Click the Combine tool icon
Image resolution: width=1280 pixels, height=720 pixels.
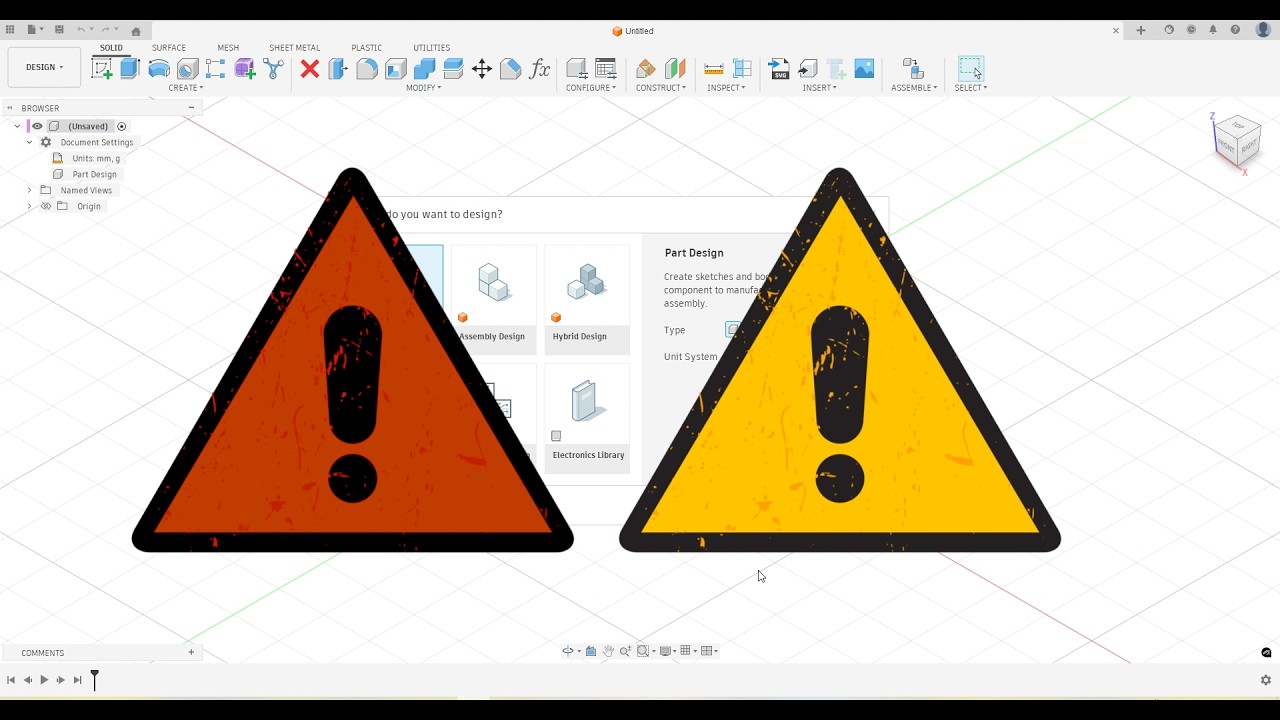click(x=424, y=69)
